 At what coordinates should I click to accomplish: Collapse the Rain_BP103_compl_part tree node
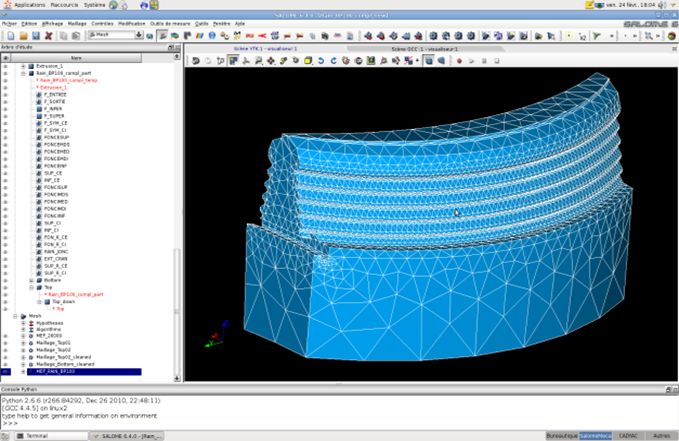pyautogui.click(x=23, y=73)
